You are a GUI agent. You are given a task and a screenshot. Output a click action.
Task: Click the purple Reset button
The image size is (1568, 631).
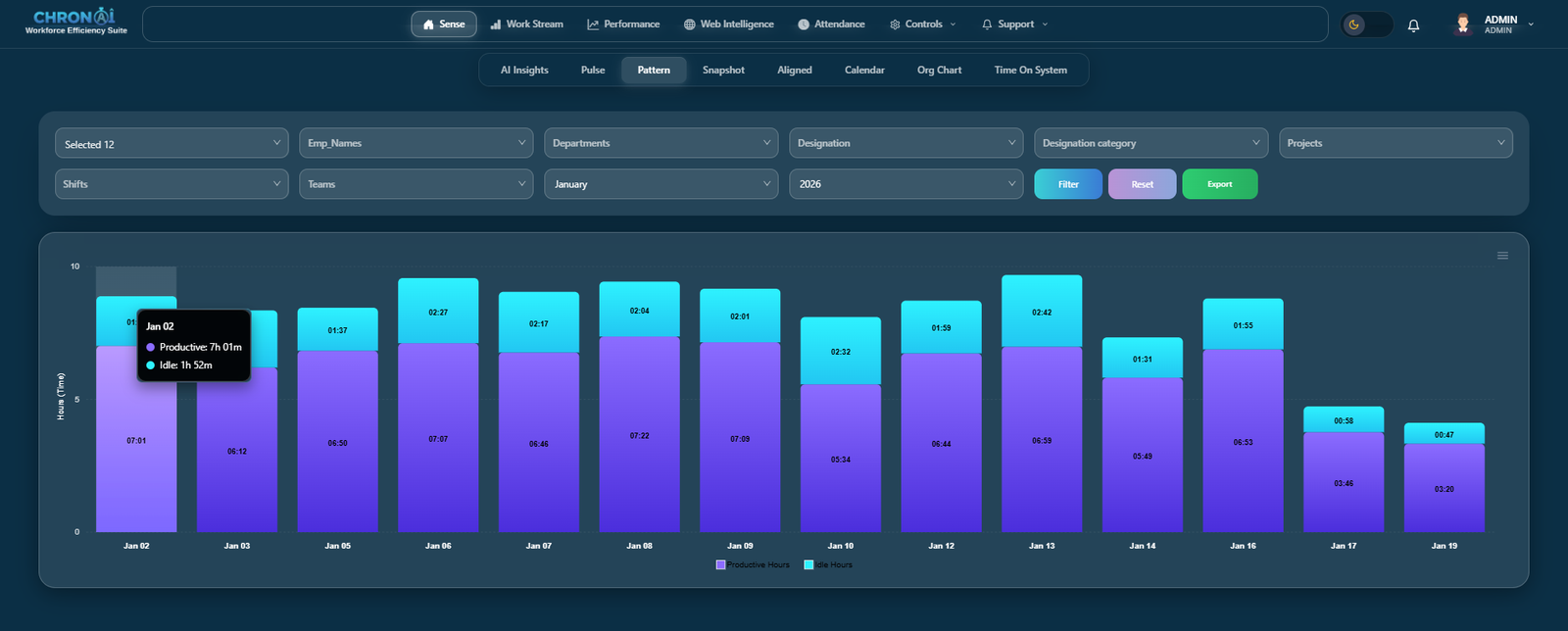click(x=1143, y=184)
